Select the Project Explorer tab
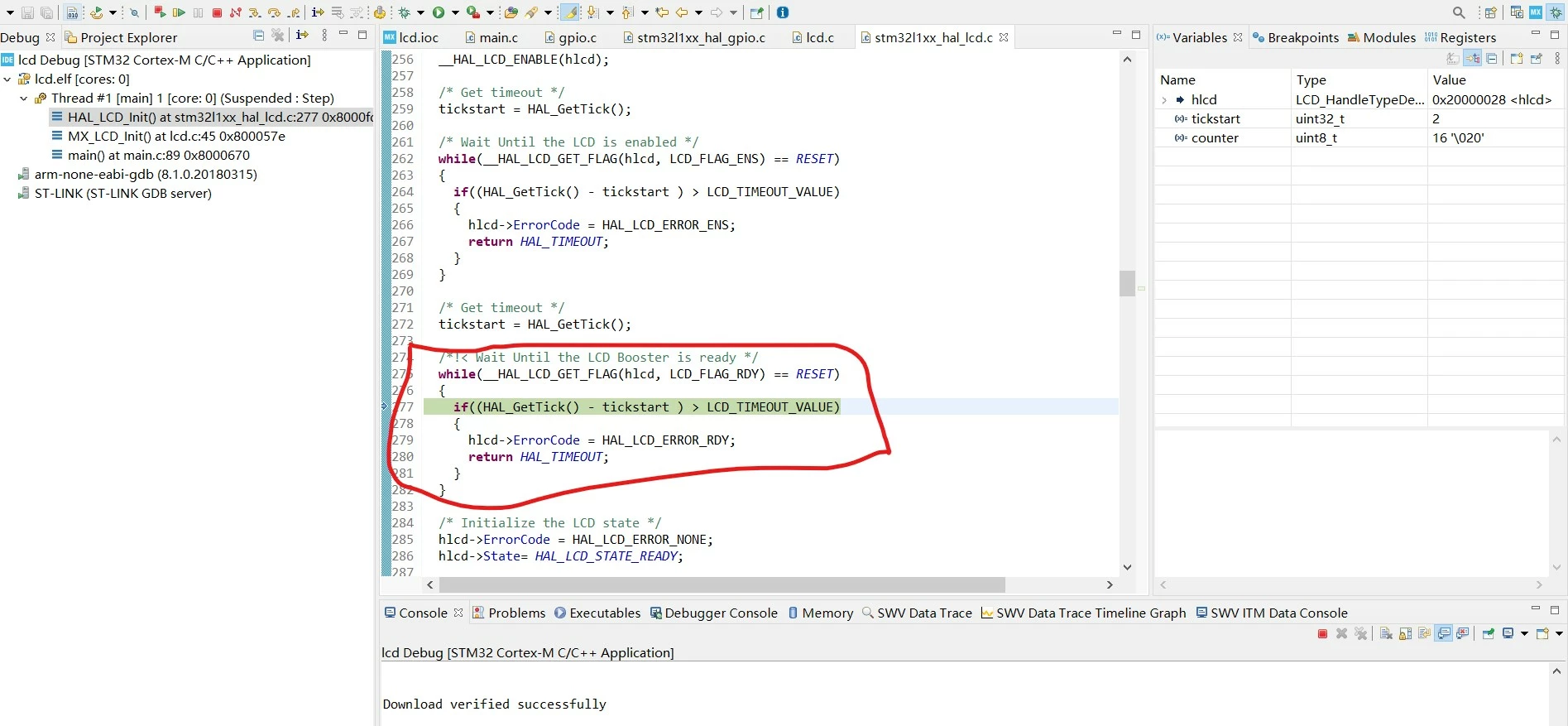The width and height of the screenshot is (1568, 726). tap(121, 37)
